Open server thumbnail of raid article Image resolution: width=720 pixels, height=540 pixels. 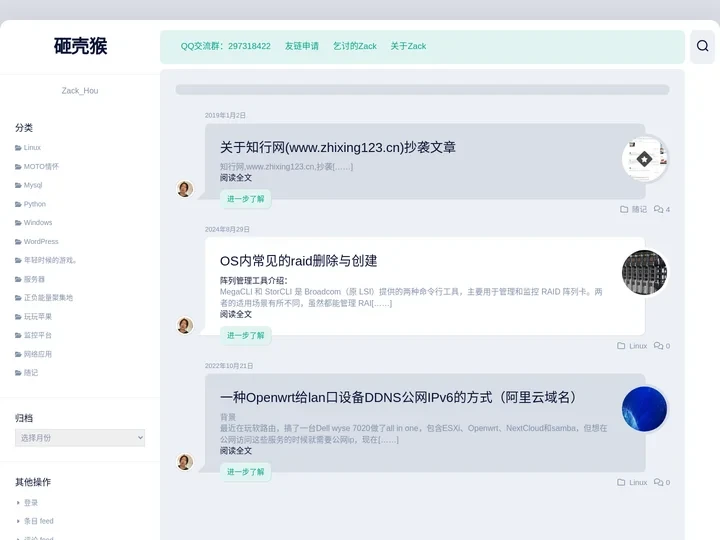(x=644, y=272)
